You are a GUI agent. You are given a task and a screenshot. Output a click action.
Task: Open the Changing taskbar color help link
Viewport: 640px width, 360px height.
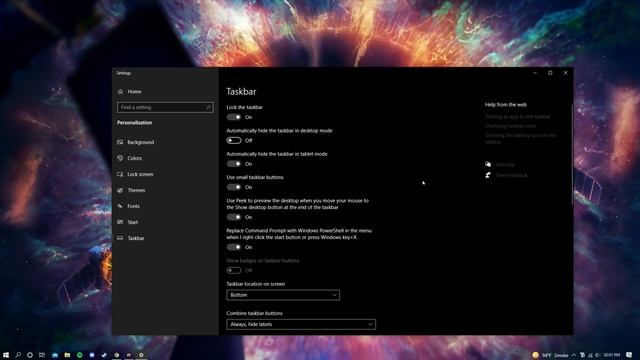(x=510, y=126)
